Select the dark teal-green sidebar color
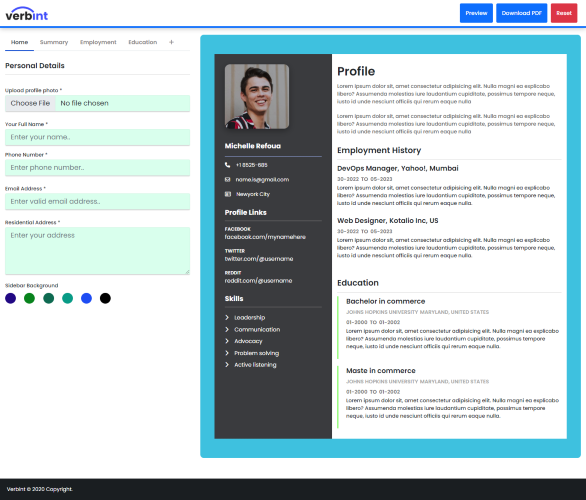 [x=49, y=298]
